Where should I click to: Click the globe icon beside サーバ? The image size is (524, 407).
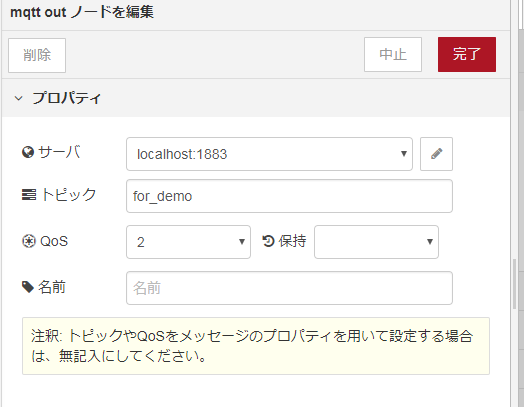coord(28,152)
